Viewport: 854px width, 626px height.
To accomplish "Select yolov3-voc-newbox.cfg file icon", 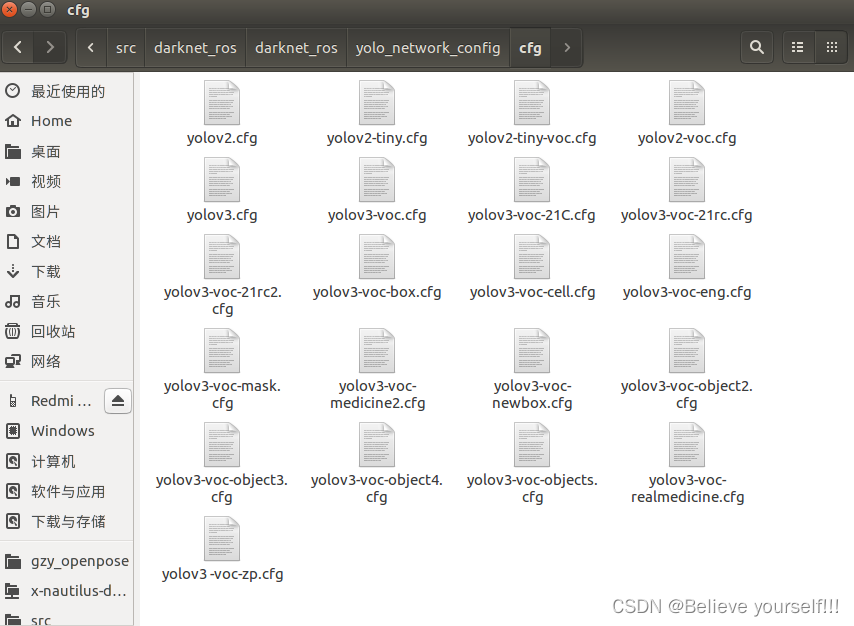I will click(x=532, y=350).
